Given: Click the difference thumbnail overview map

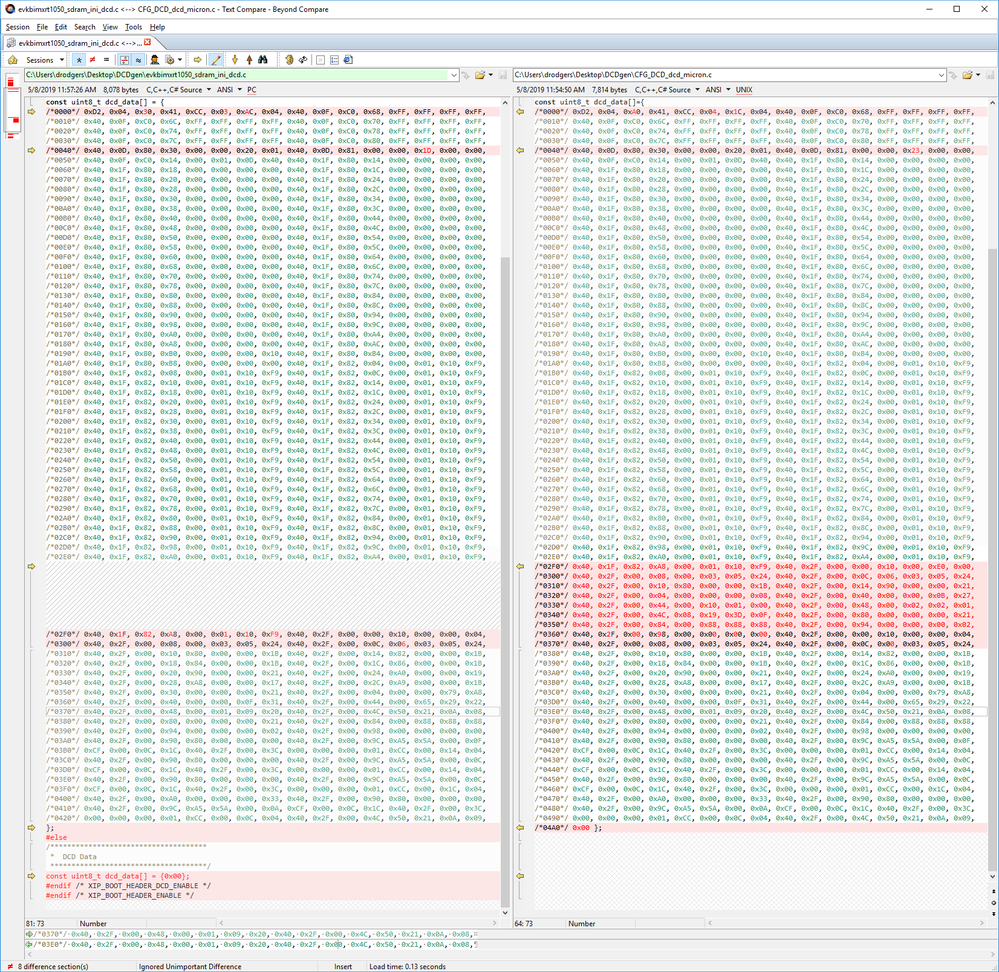Looking at the screenshot, I should point(12,106).
